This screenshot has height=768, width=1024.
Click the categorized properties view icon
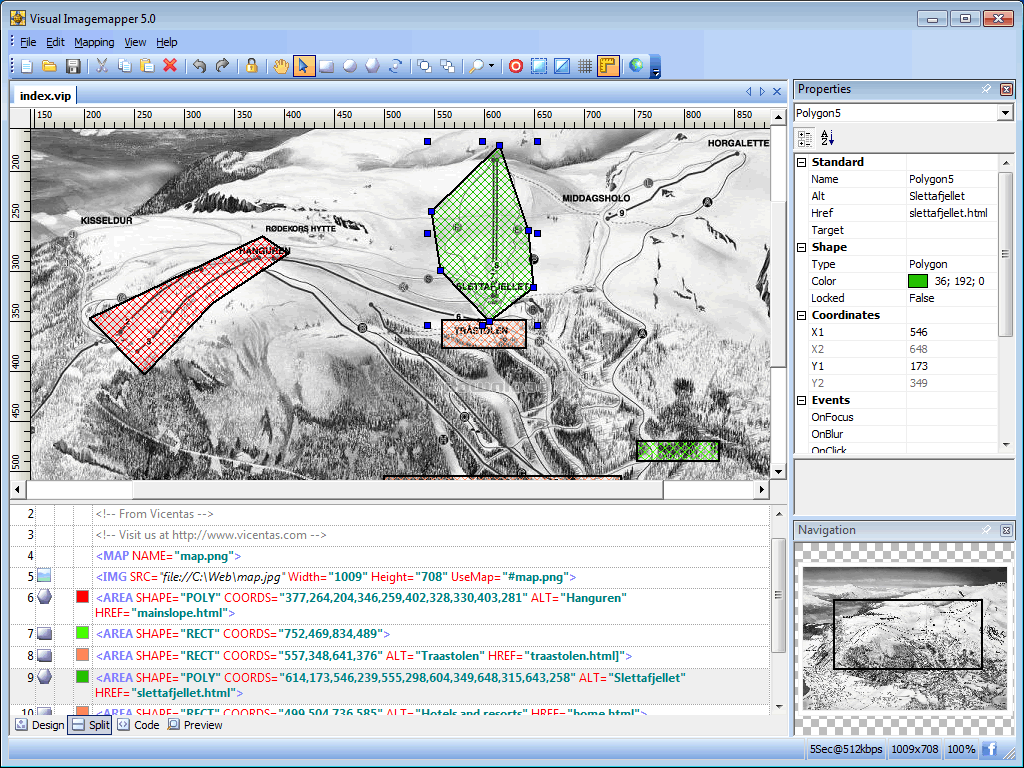point(805,138)
